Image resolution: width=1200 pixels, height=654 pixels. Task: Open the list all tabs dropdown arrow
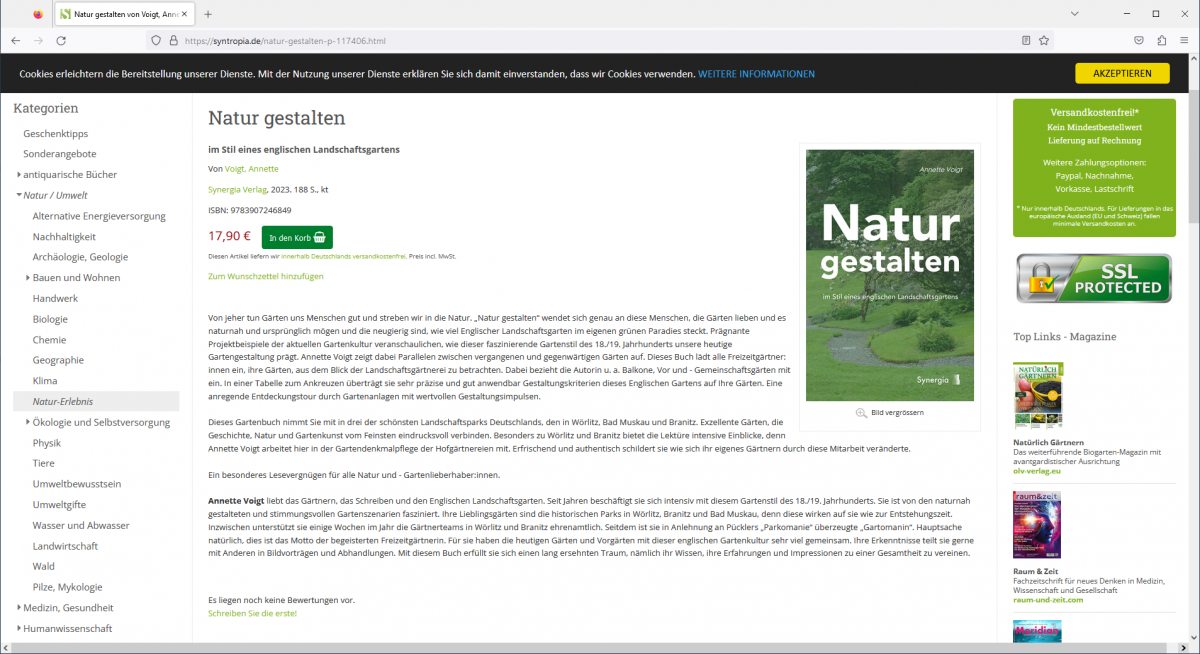click(x=1073, y=14)
